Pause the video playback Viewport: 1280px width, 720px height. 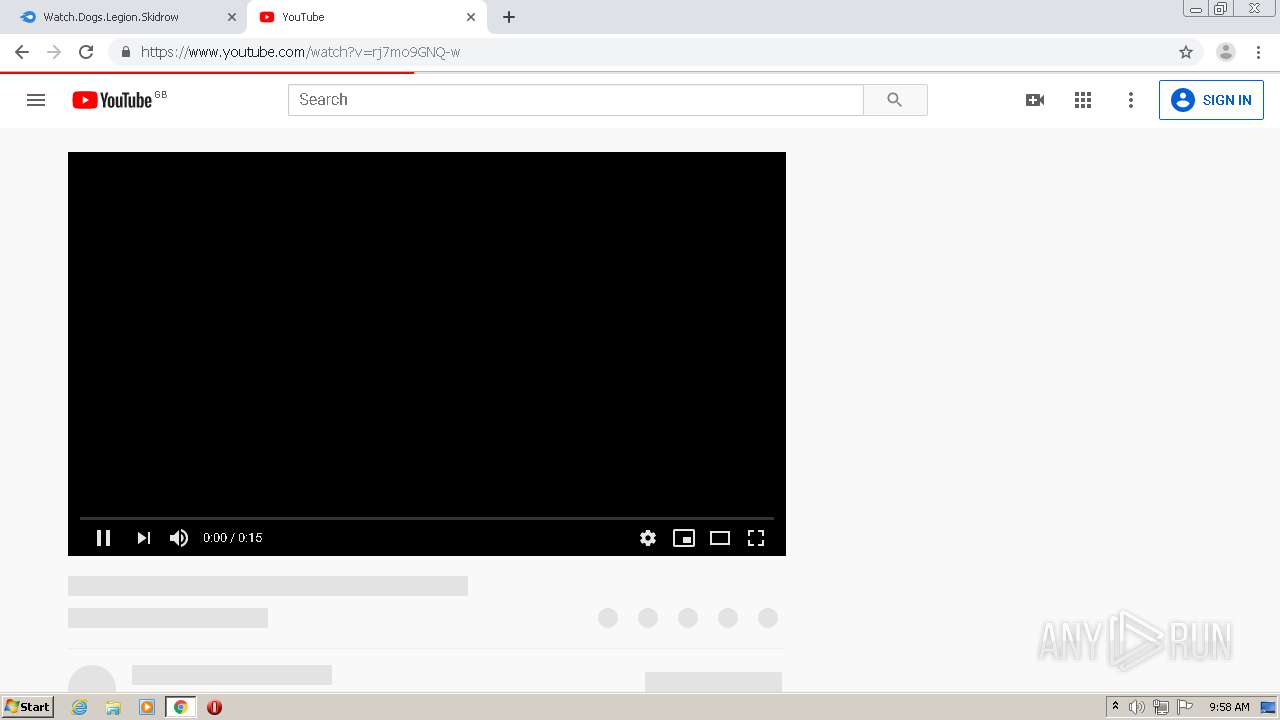click(x=103, y=538)
